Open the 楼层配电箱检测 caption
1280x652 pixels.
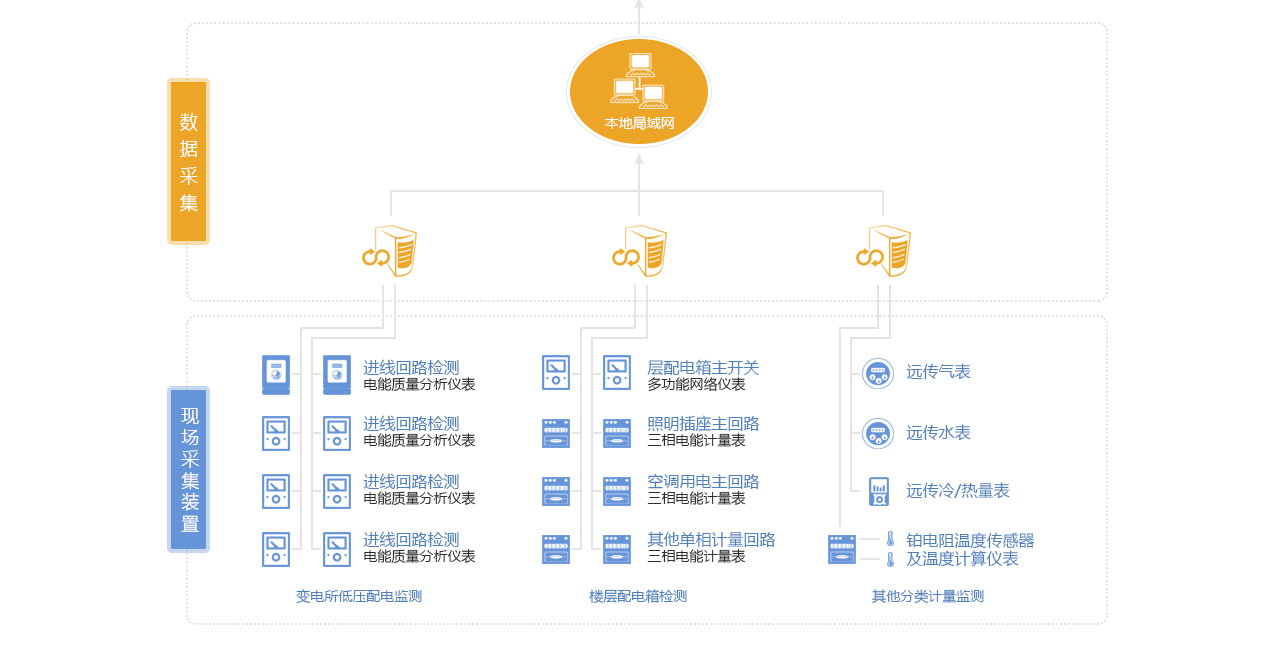[638, 596]
